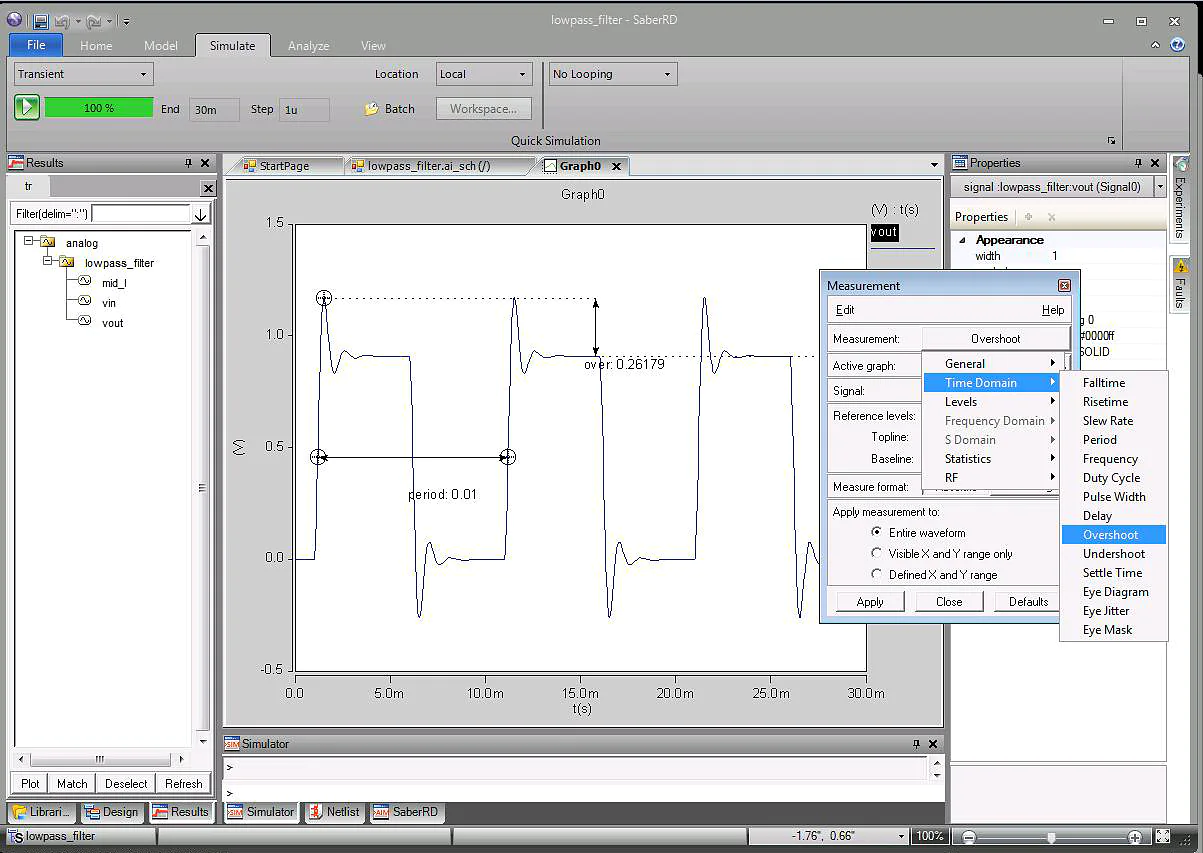1203x853 pixels.
Task: Close the Graph0 tab
Action: pos(616,167)
